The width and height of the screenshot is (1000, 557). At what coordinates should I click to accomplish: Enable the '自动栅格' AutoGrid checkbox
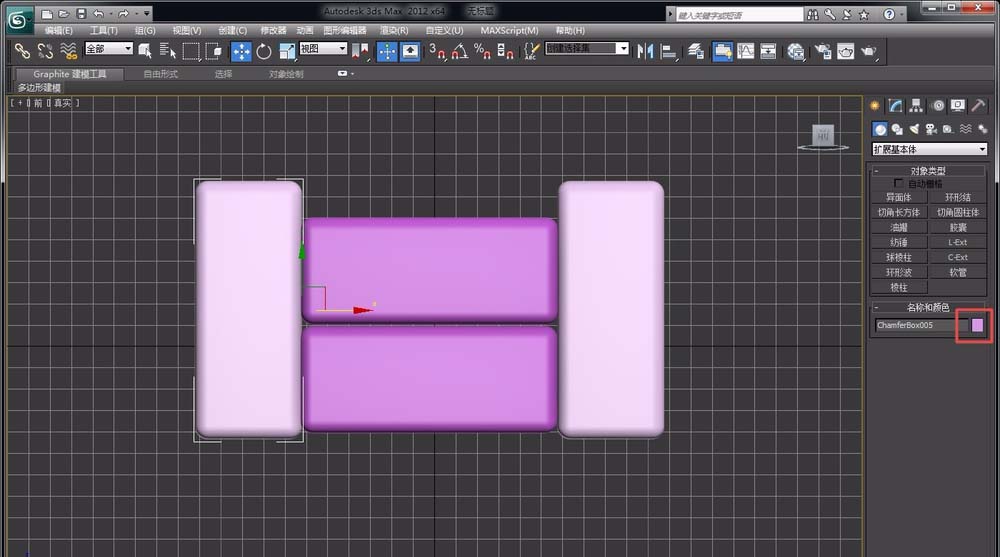pos(899,183)
